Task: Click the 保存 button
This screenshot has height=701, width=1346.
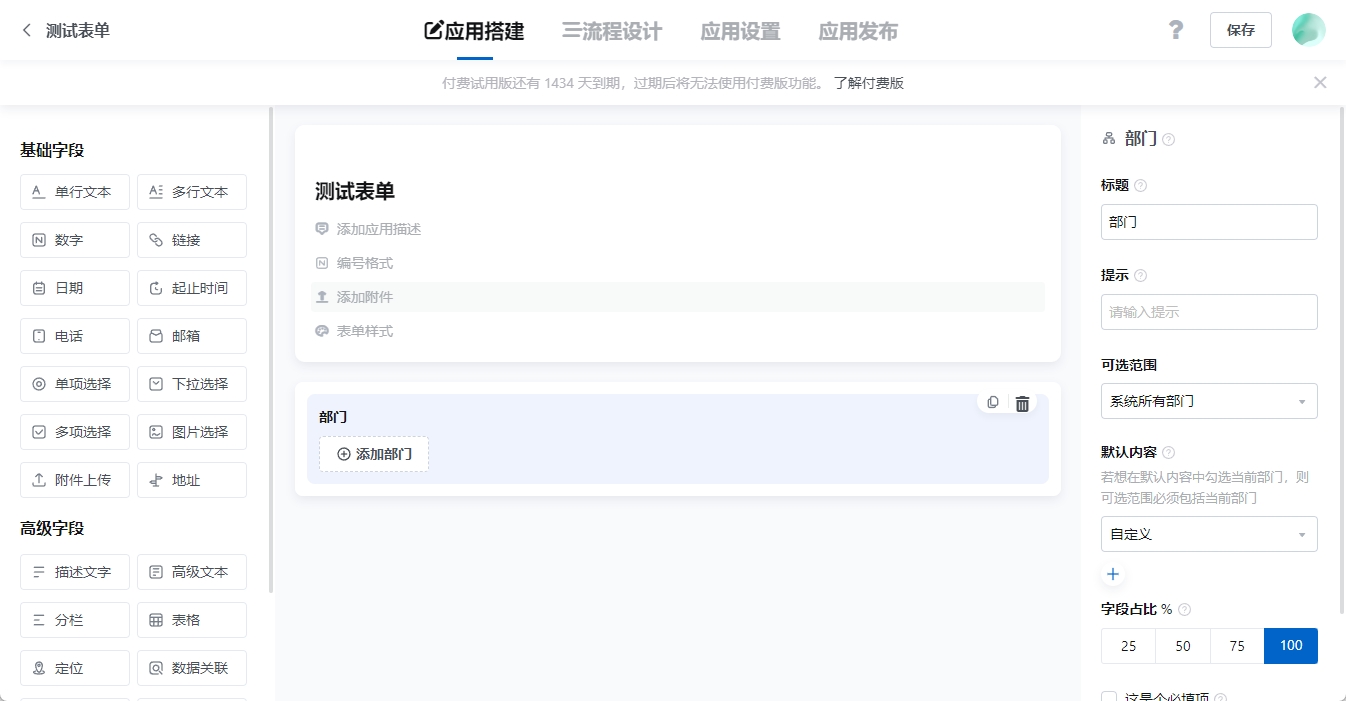Action: pos(1240,30)
